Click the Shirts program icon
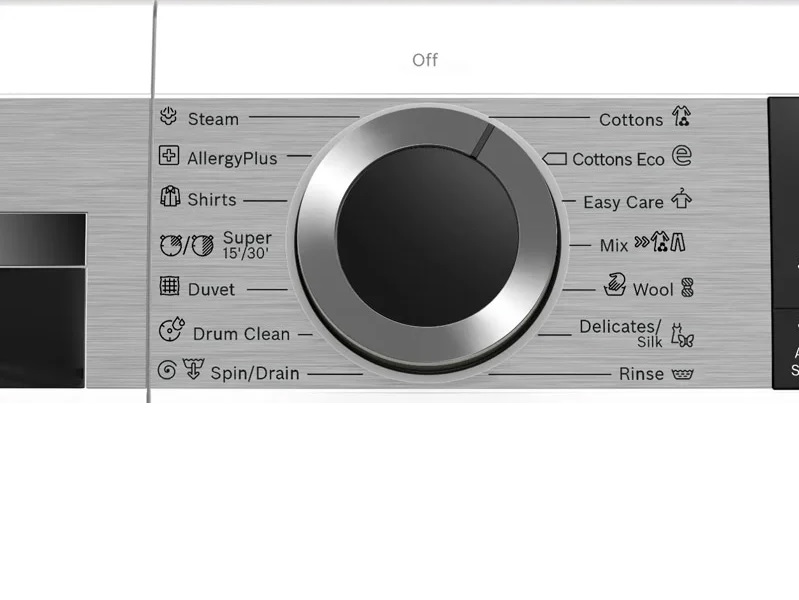The image size is (799, 600). click(170, 196)
